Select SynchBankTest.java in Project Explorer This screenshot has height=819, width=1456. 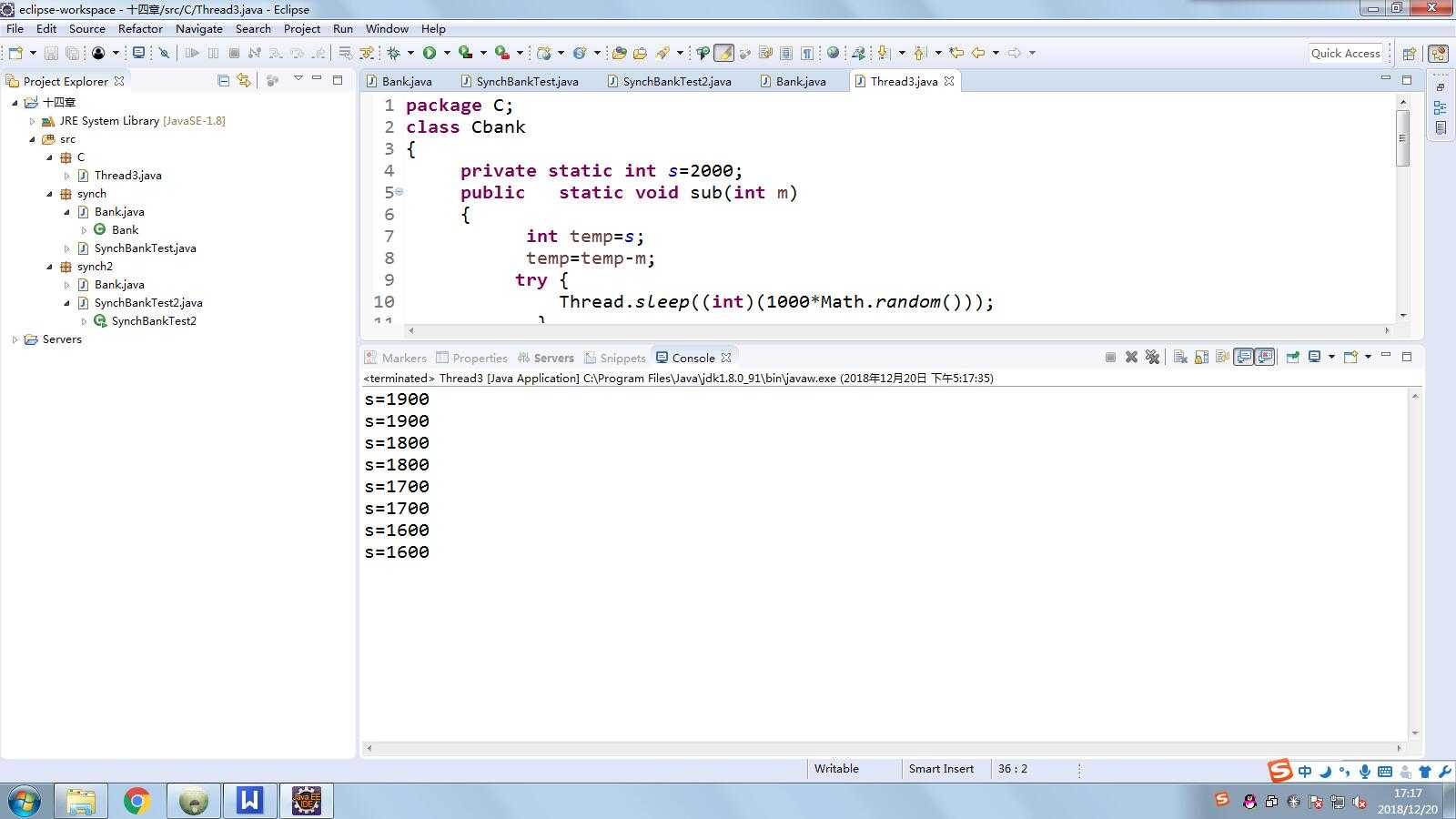point(145,248)
